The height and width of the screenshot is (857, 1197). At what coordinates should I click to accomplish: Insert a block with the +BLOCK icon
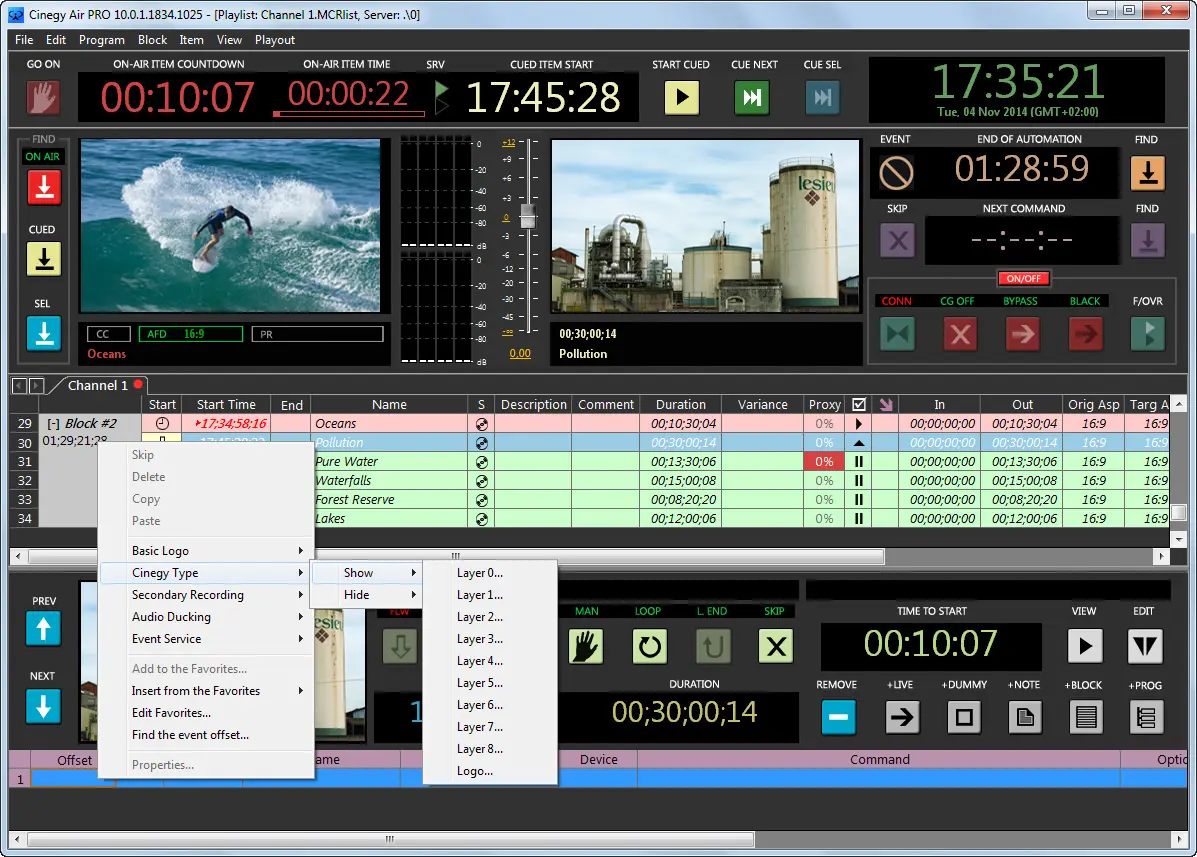pyautogui.click(x=1086, y=717)
